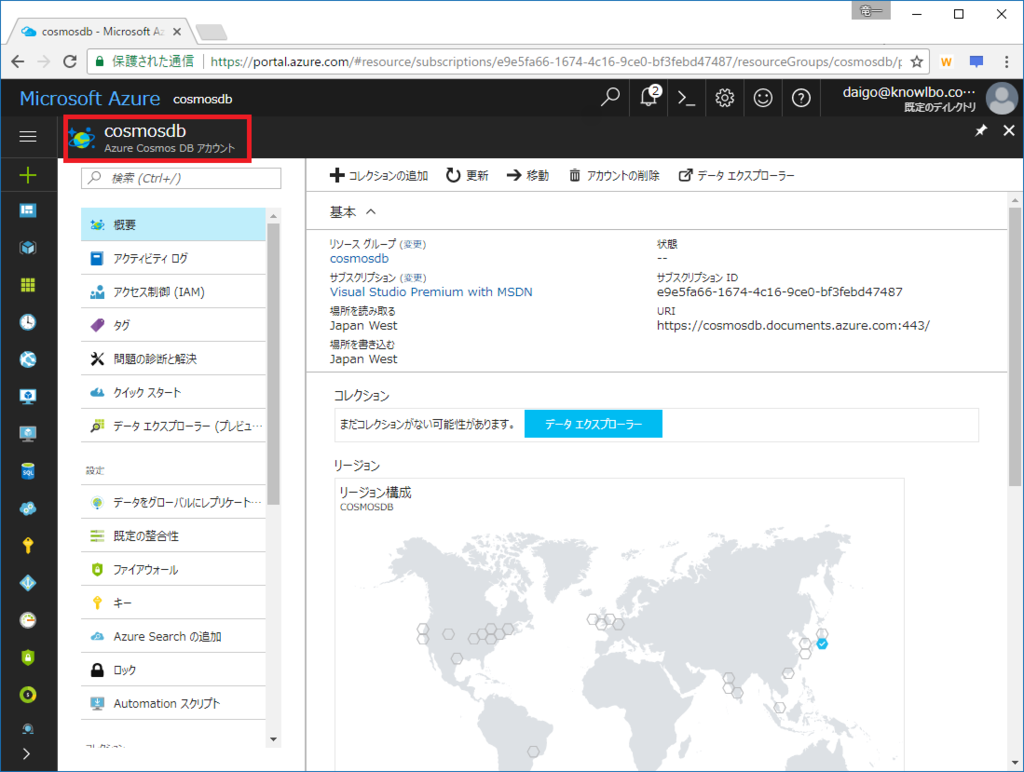This screenshot has height=772, width=1024.
Task: Click the W extension icon in Chrome
Action: pos(946,61)
